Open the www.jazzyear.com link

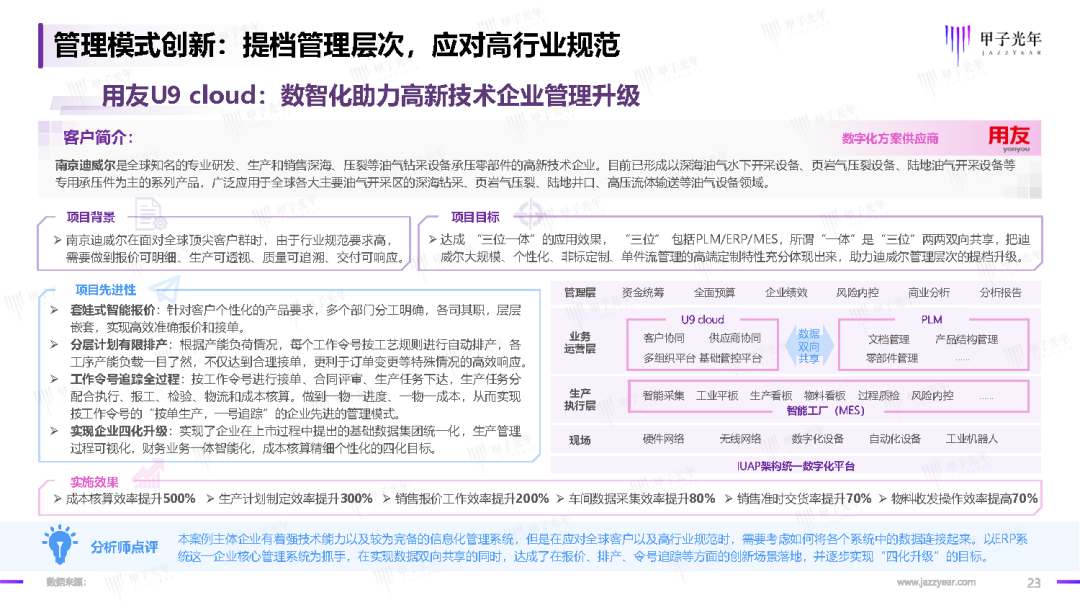pos(936,583)
